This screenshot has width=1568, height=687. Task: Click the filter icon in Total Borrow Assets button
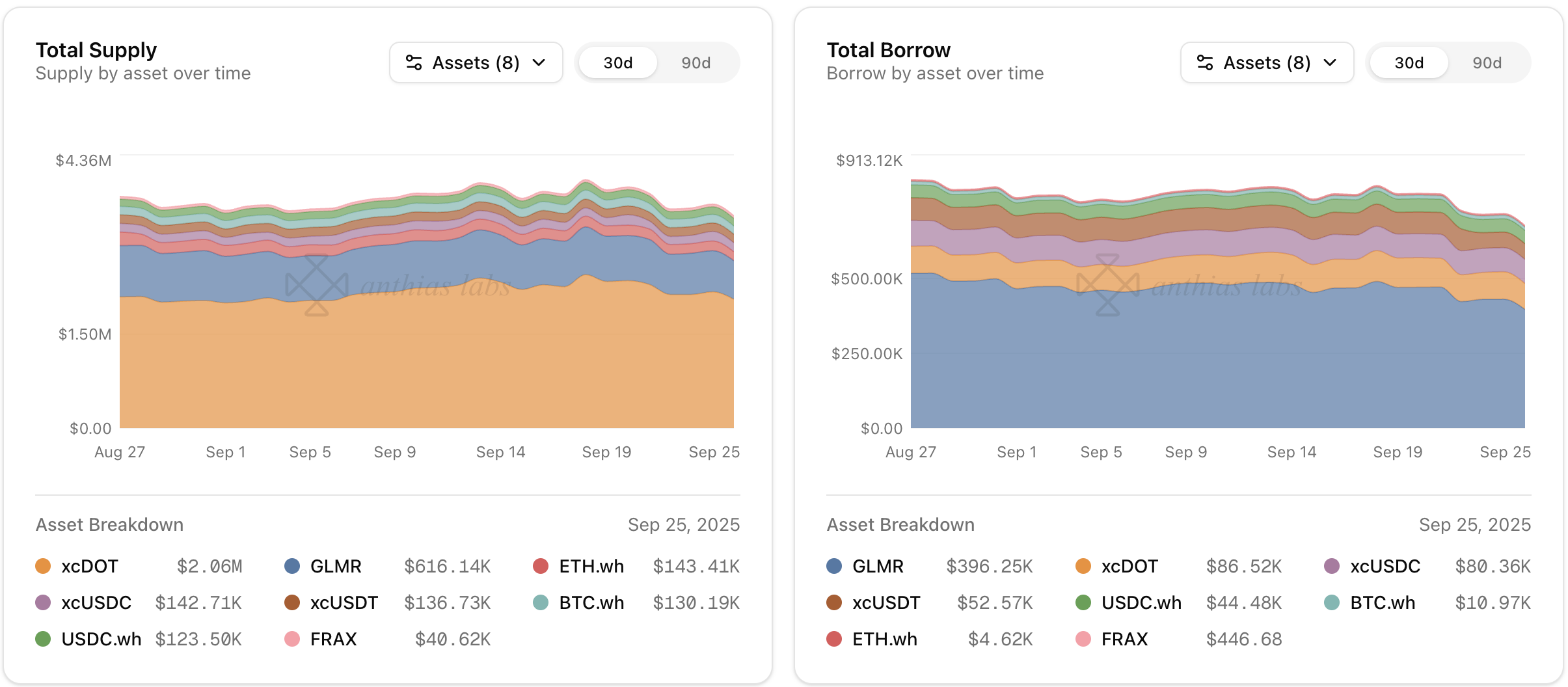1205,62
